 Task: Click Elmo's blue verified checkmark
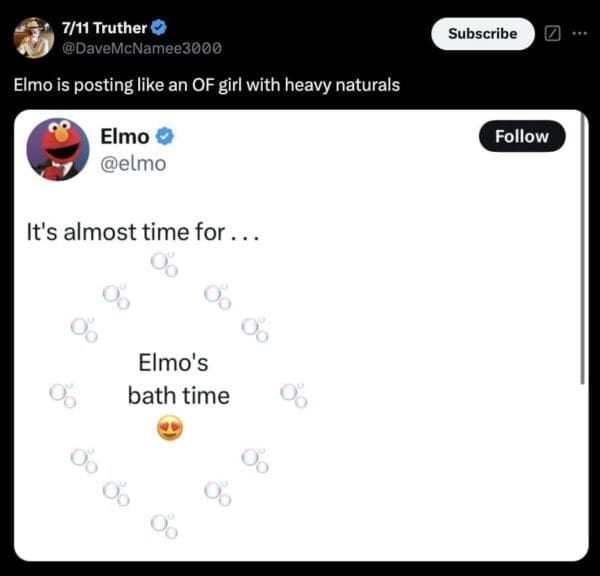point(165,137)
